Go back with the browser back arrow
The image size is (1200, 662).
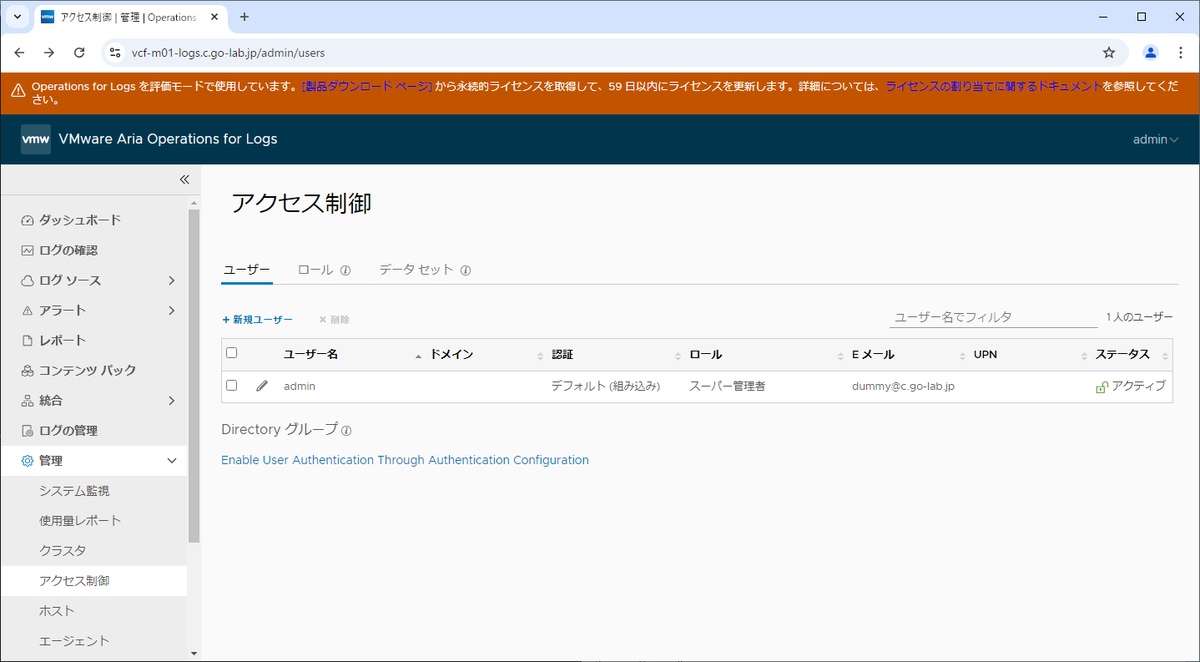click(20, 52)
